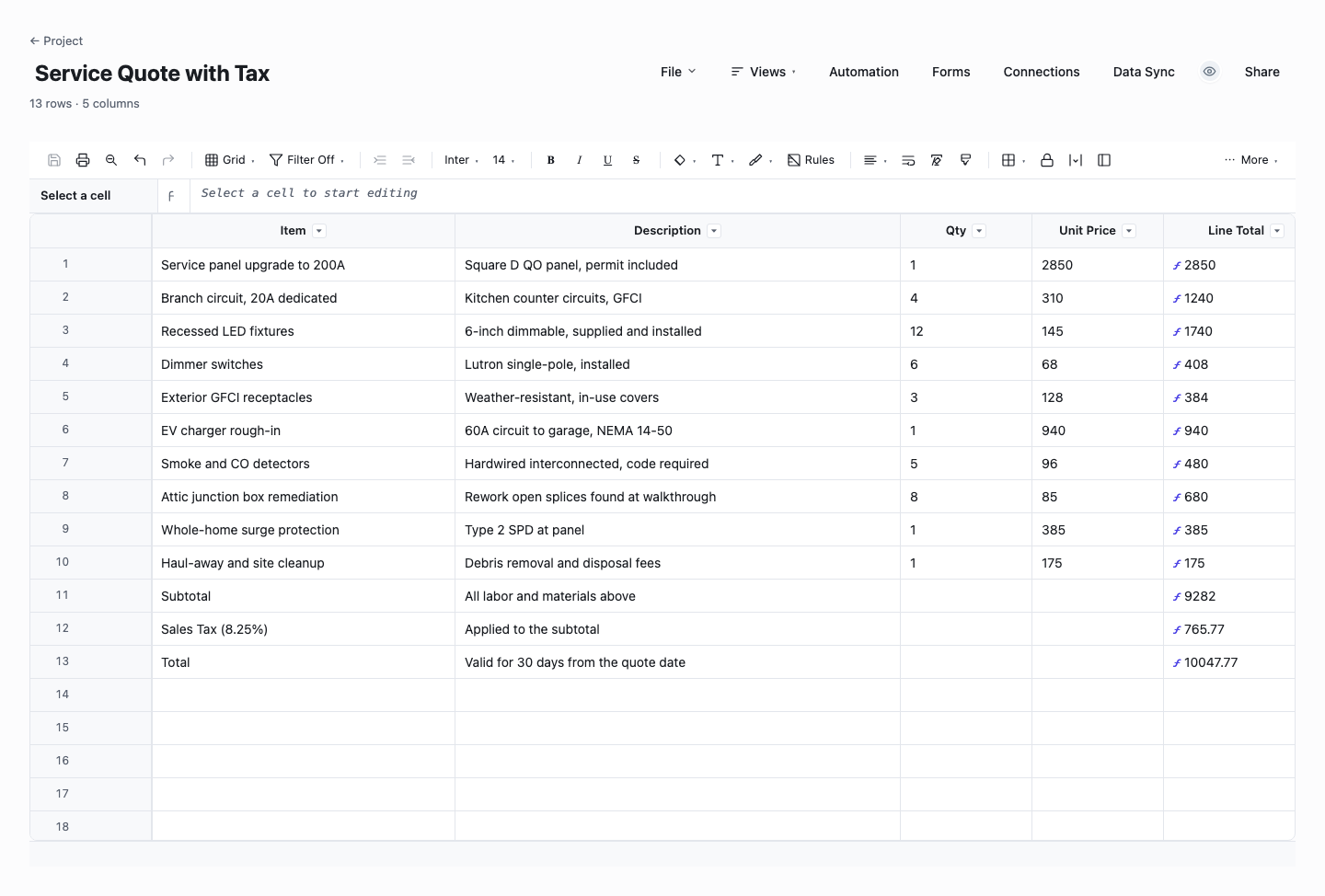
Task: Click the redo arrow icon
Action: pyautogui.click(x=168, y=160)
